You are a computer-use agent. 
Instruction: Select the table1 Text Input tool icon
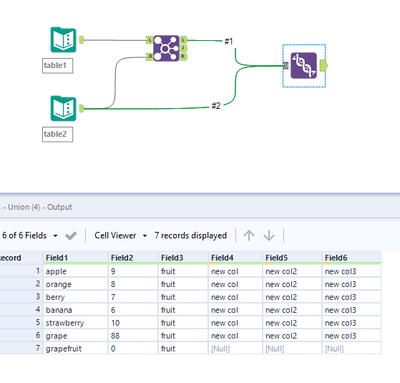(x=63, y=40)
